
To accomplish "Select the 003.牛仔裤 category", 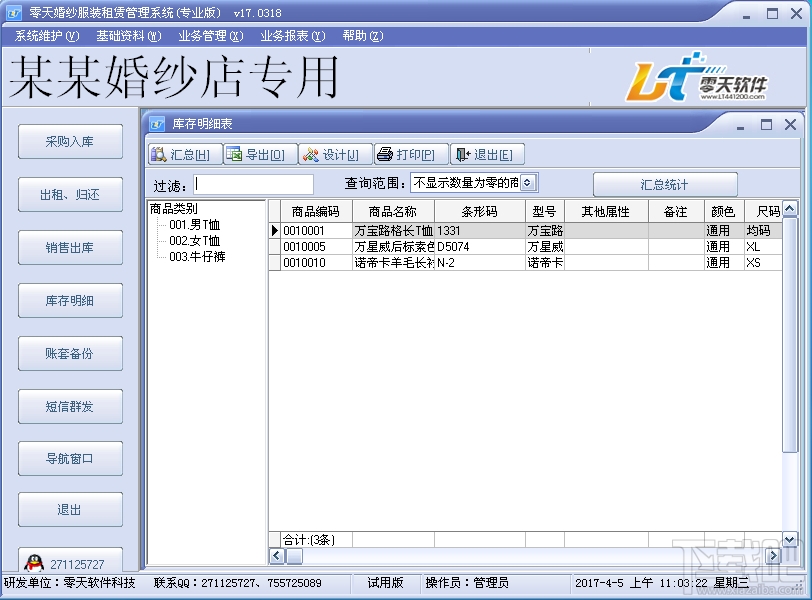I will click(197, 257).
